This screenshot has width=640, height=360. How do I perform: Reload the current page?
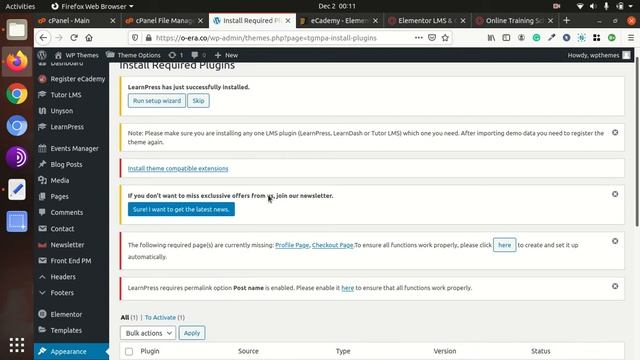[x=74, y=38]
